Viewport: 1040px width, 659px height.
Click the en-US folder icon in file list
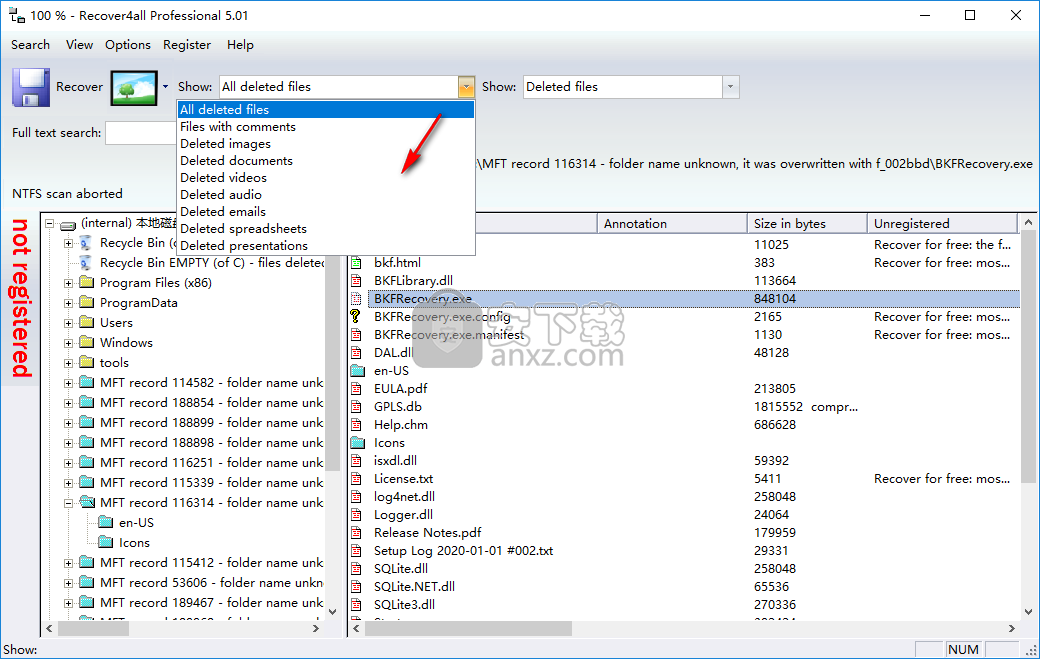(x=358, y=371)
